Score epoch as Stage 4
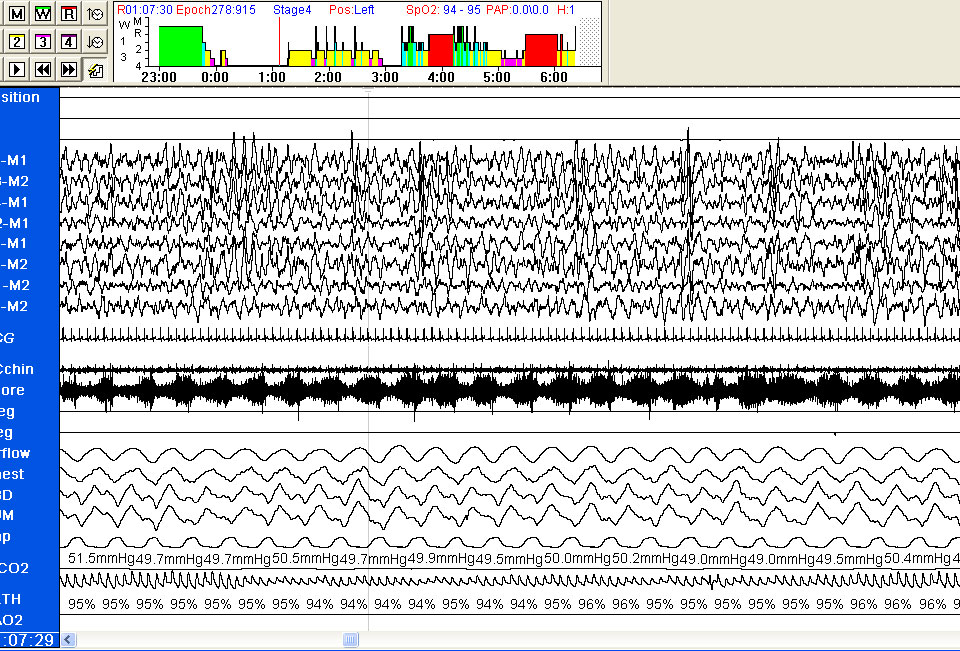This screenshot has width=960, height=651. click(x=68, y=42)
